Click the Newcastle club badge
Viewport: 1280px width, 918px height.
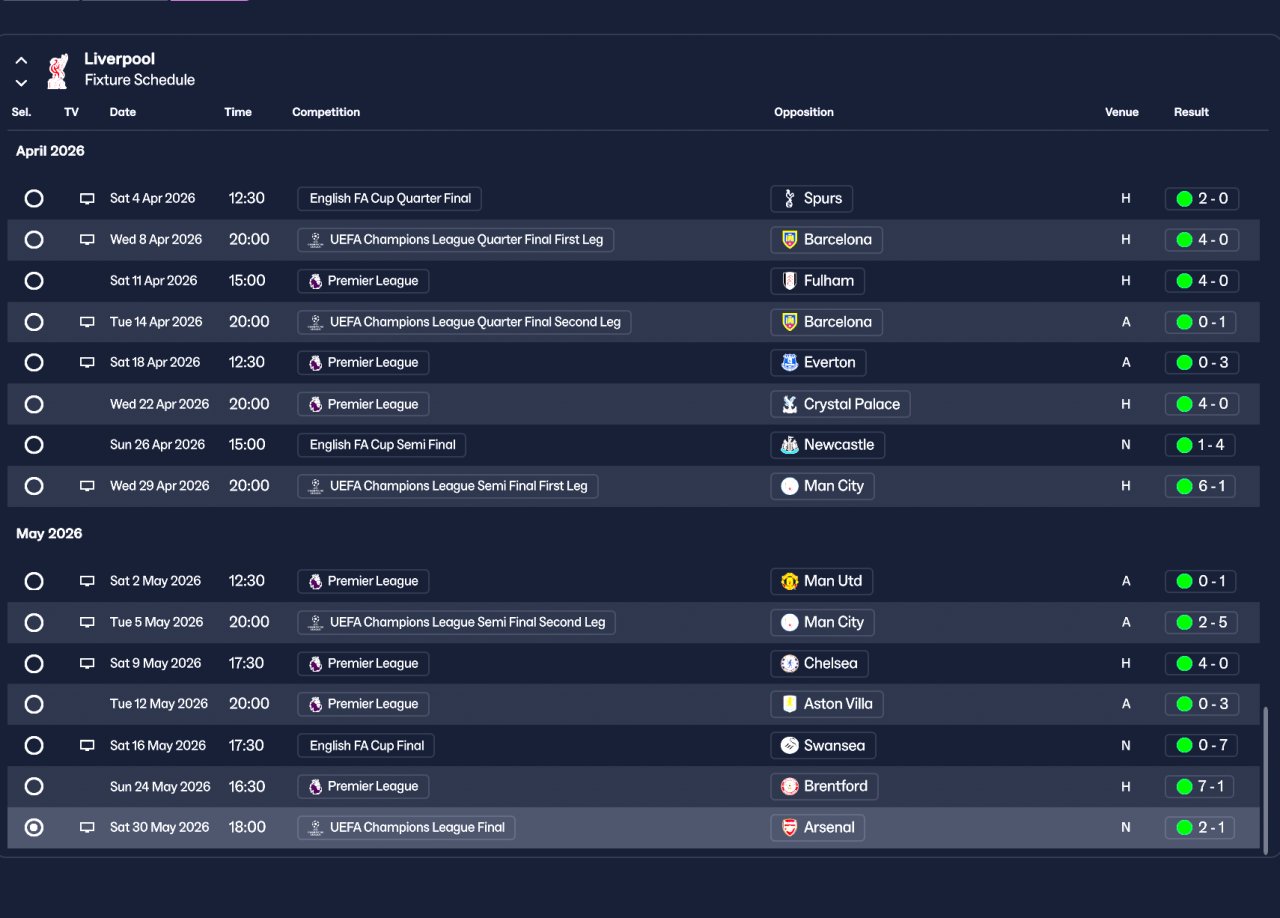point(790,445)
